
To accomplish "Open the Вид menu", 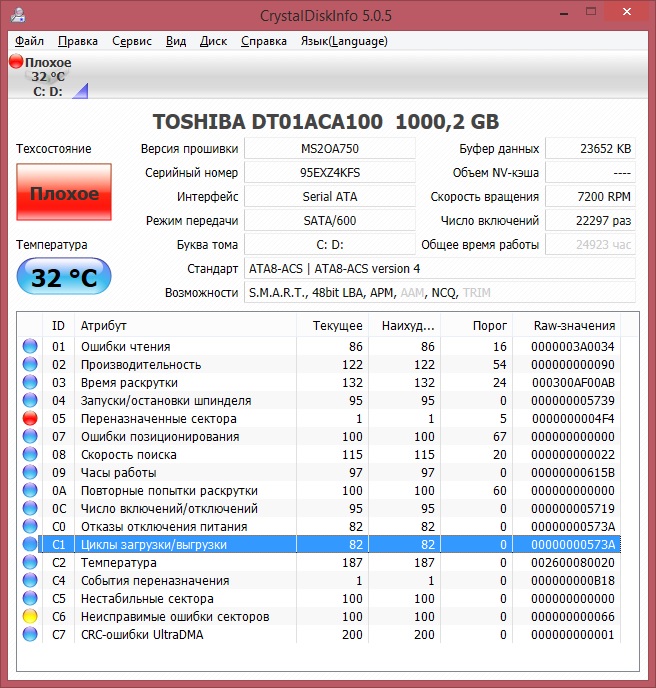I will click(176, 41).
